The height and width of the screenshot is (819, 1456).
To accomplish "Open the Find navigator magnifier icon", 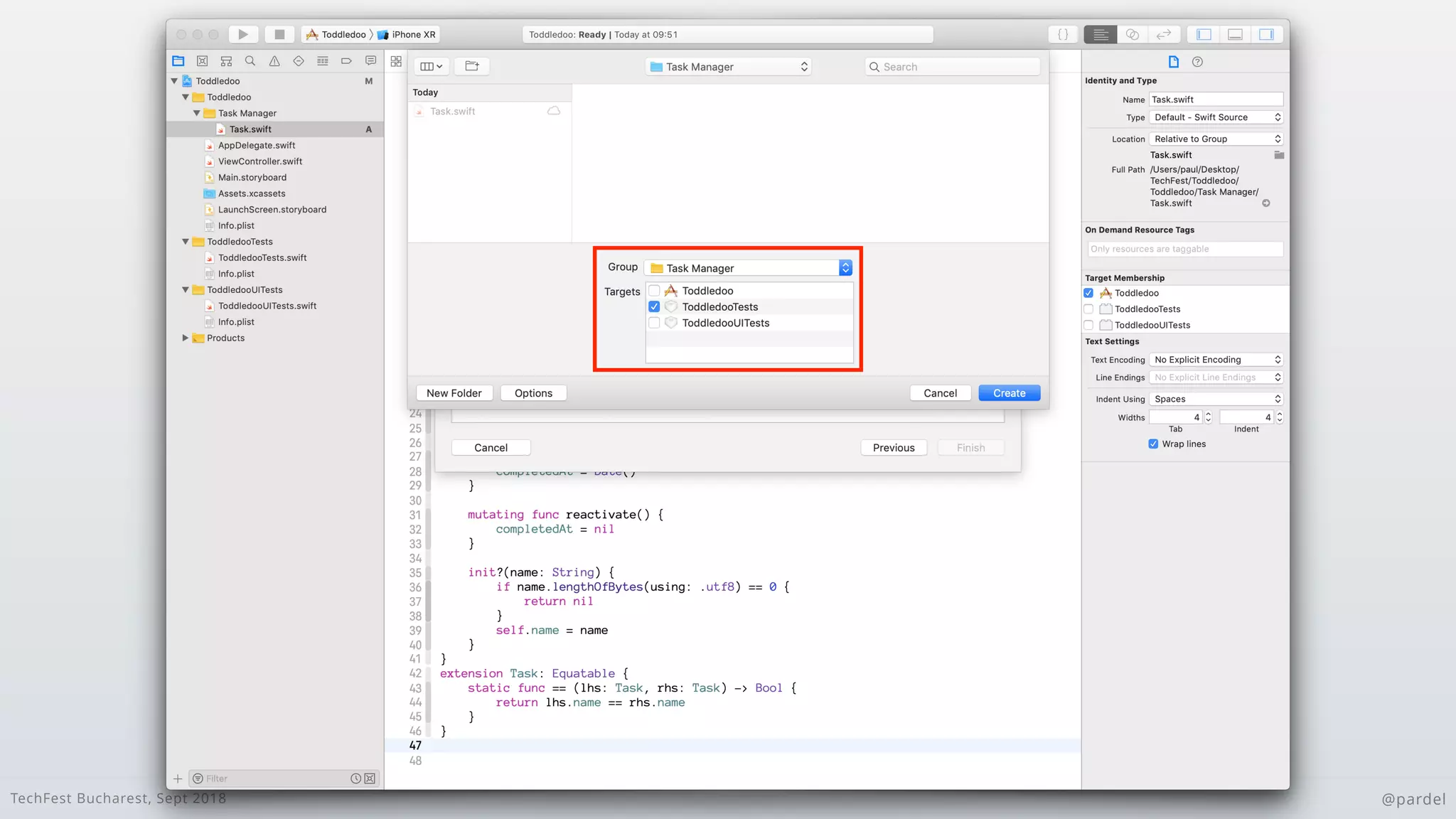I will 250,61.
